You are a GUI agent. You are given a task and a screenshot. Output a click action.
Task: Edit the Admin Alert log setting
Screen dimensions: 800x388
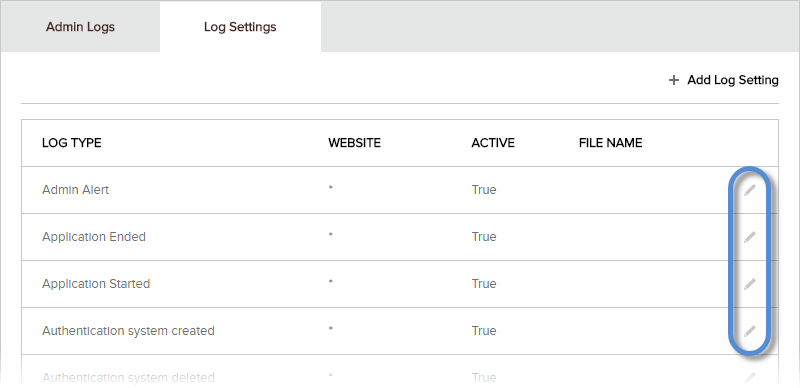749,190
